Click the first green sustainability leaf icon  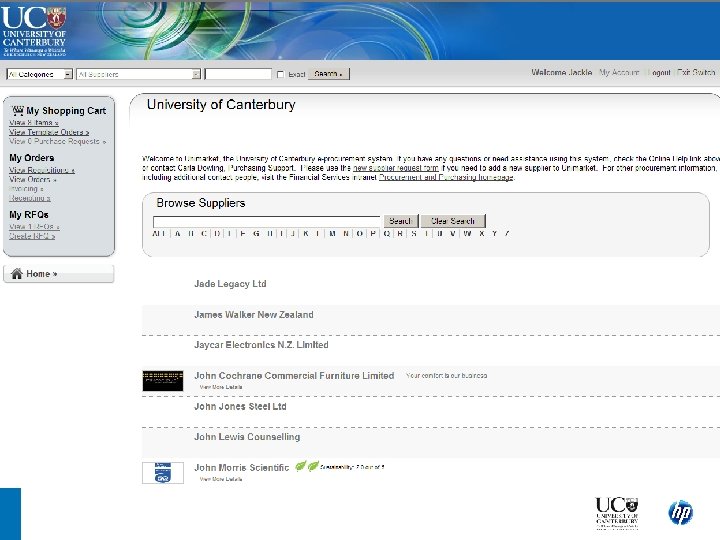[300, 467]
